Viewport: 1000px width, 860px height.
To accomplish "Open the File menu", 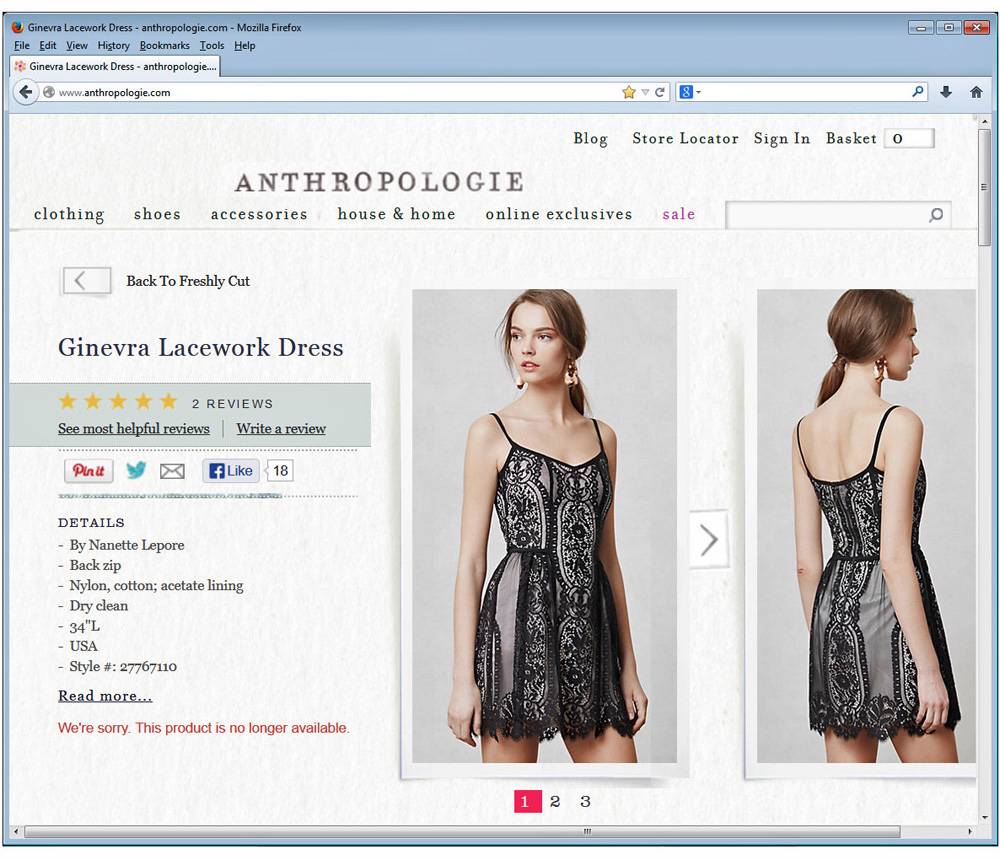I will click(x=22, y=45).
